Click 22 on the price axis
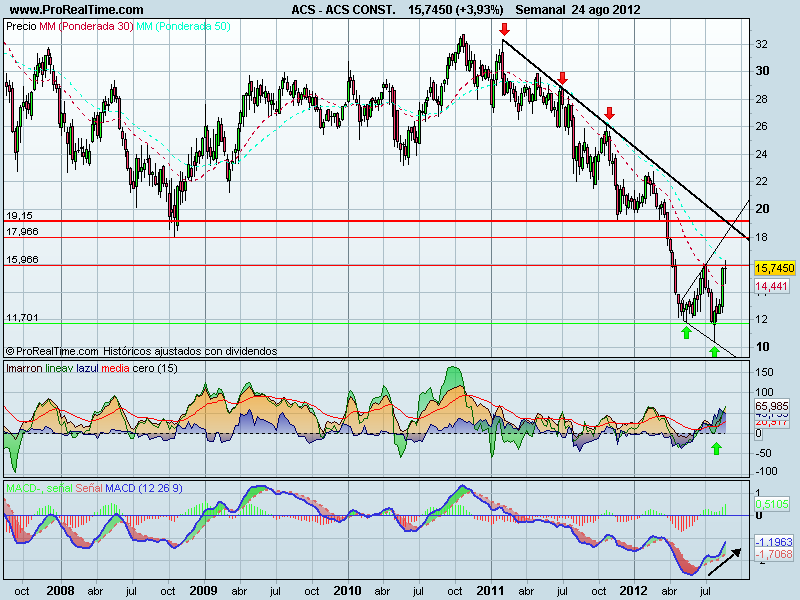Screen dimensions: 800x600 [761, 182]
